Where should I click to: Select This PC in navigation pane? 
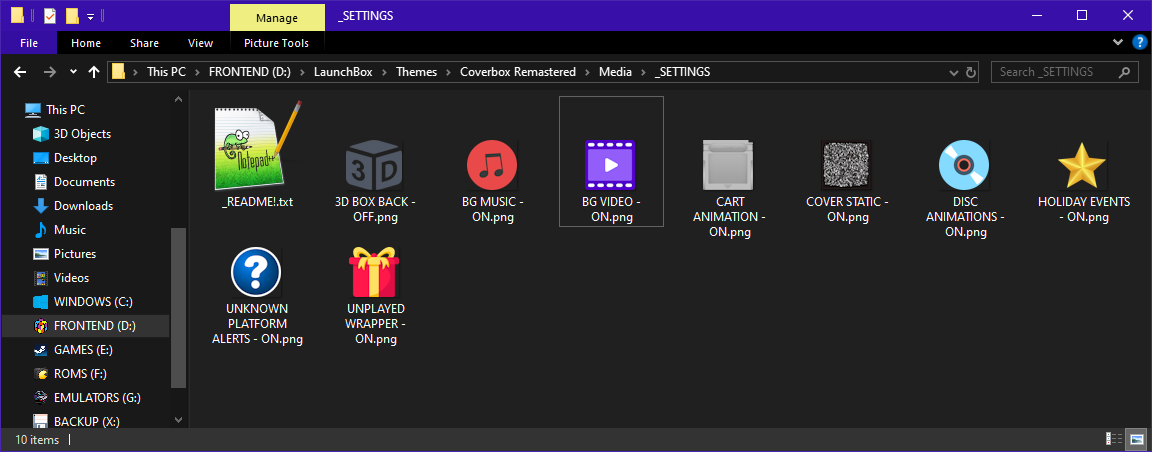pos(65,110)
